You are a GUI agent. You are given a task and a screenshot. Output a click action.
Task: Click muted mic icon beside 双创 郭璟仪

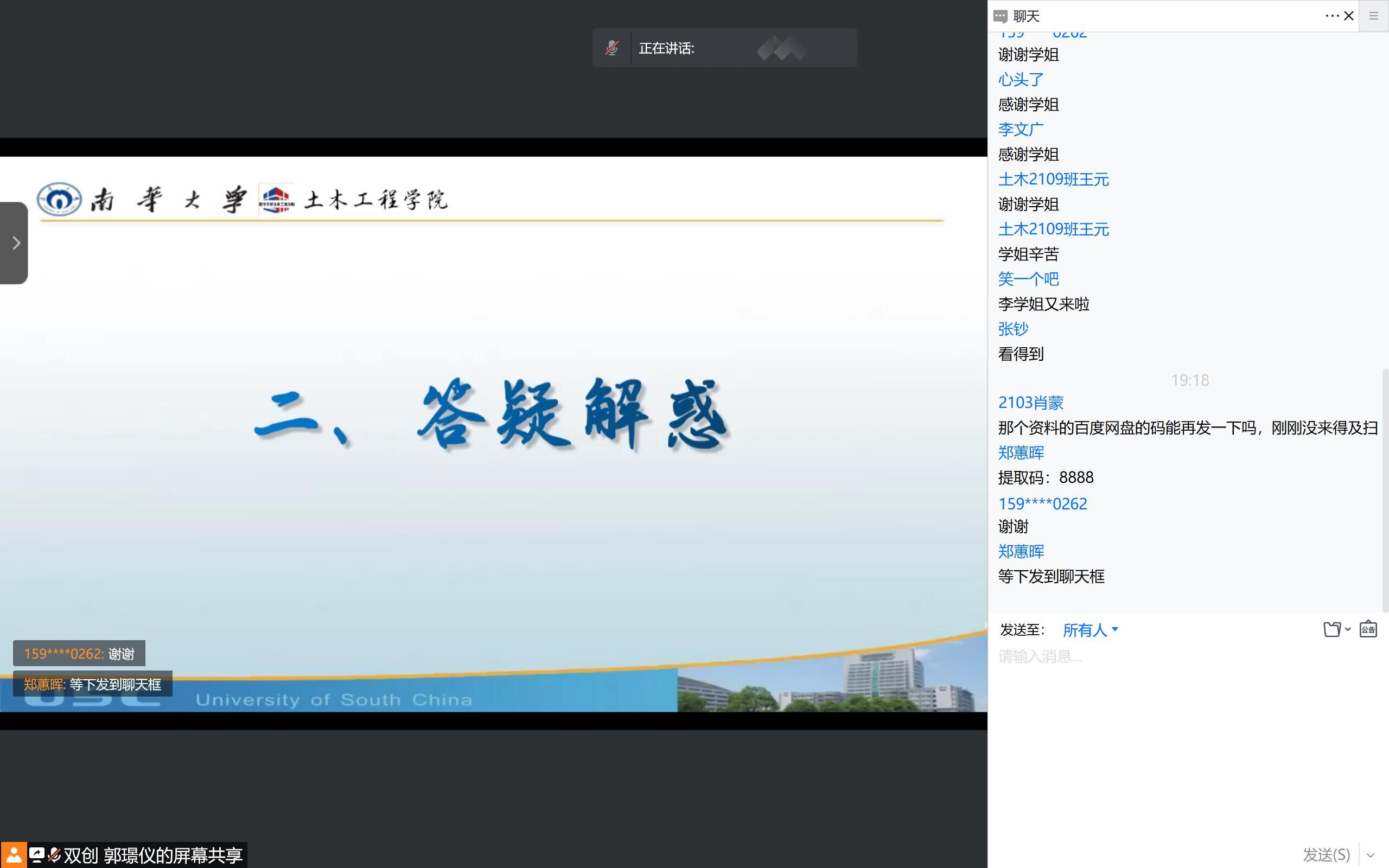click(54, 856)
